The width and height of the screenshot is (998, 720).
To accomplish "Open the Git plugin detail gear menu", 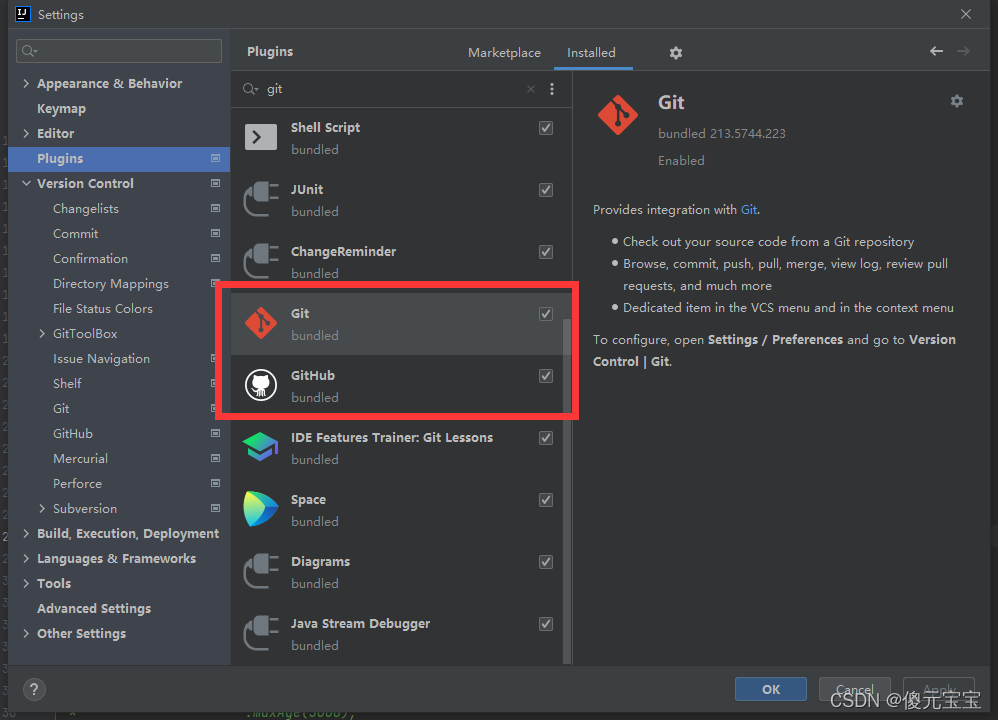I will [x=957, y=101].
